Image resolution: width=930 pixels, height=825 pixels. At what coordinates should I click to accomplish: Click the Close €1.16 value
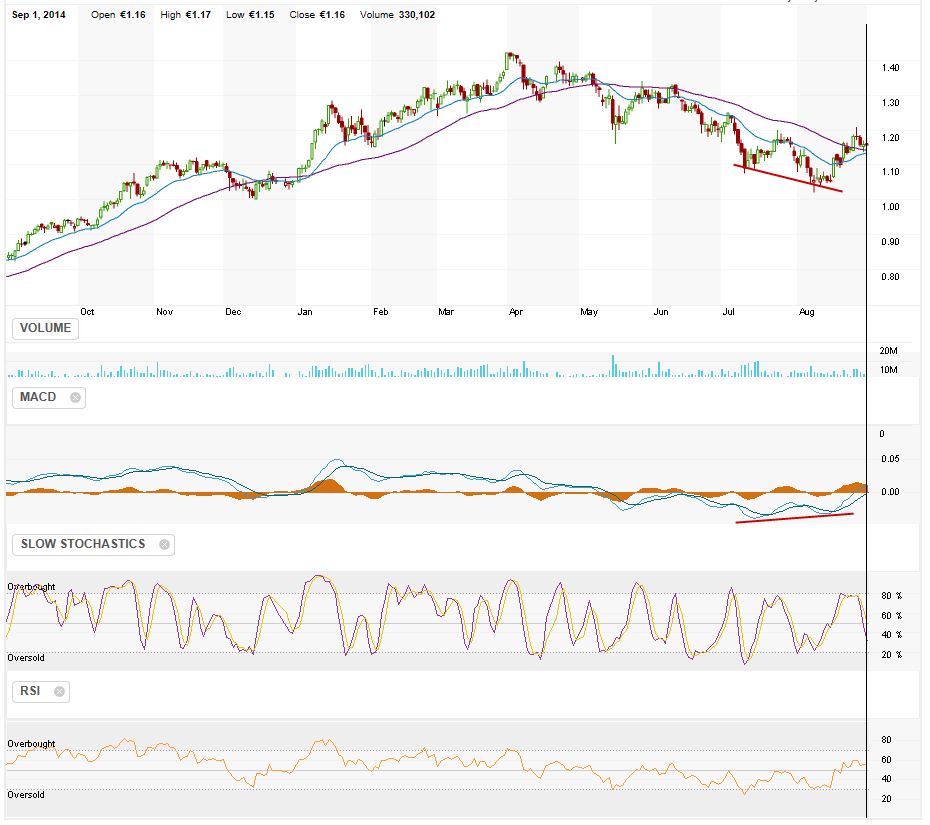[317, 15]
